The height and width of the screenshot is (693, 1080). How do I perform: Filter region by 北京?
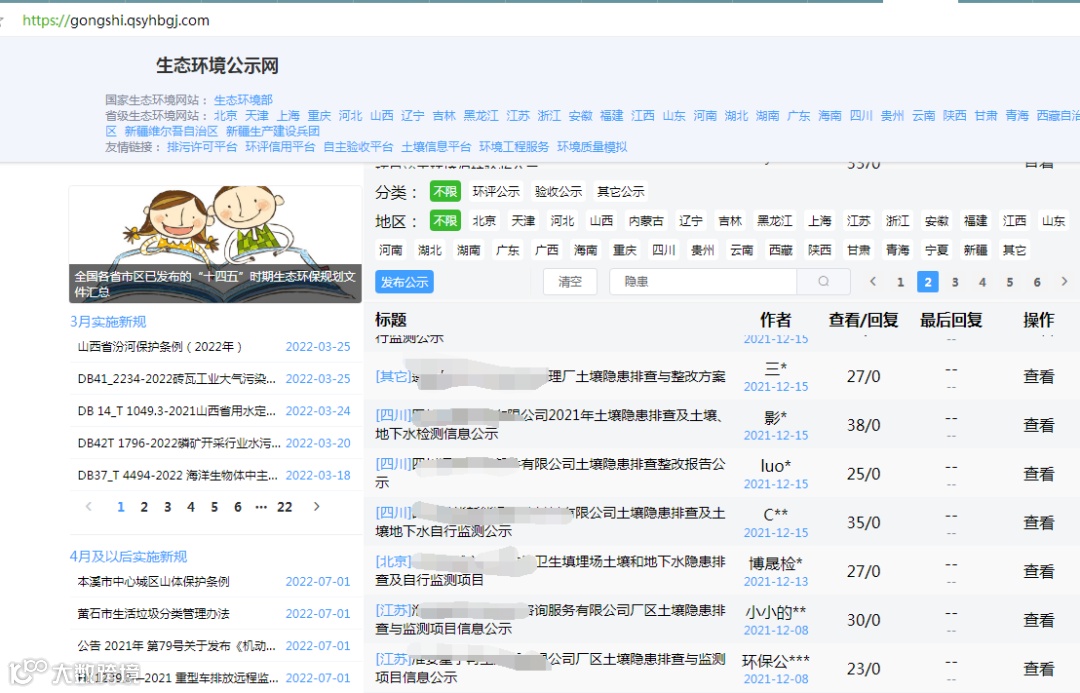(484, 220)
